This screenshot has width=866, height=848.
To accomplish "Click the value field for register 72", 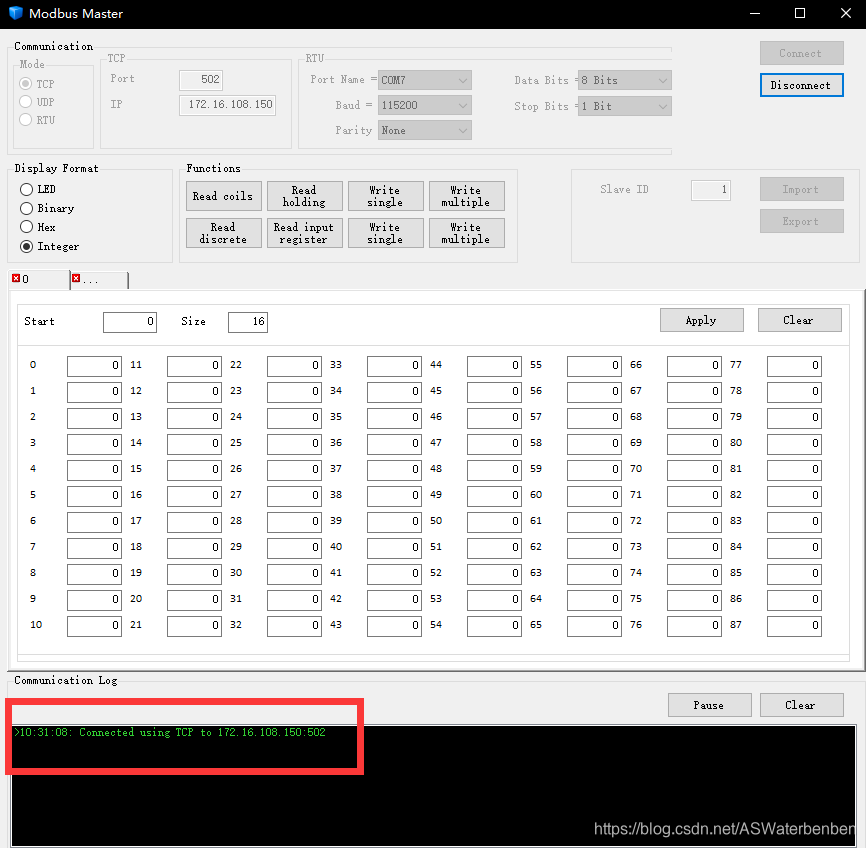I will [694, 522].
